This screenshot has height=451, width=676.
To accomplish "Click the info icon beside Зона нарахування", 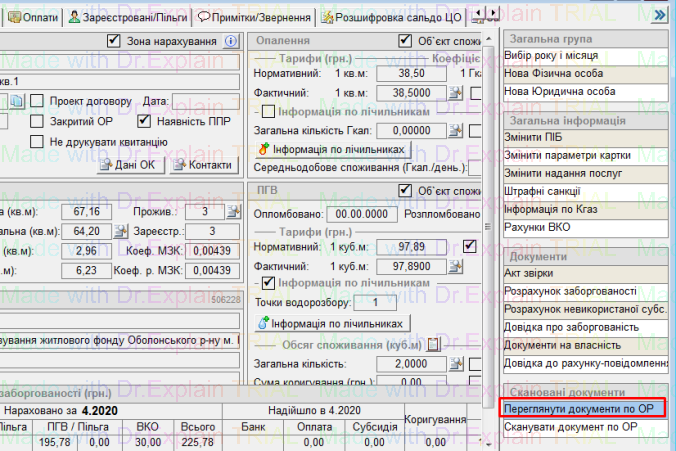I will 231,41.
